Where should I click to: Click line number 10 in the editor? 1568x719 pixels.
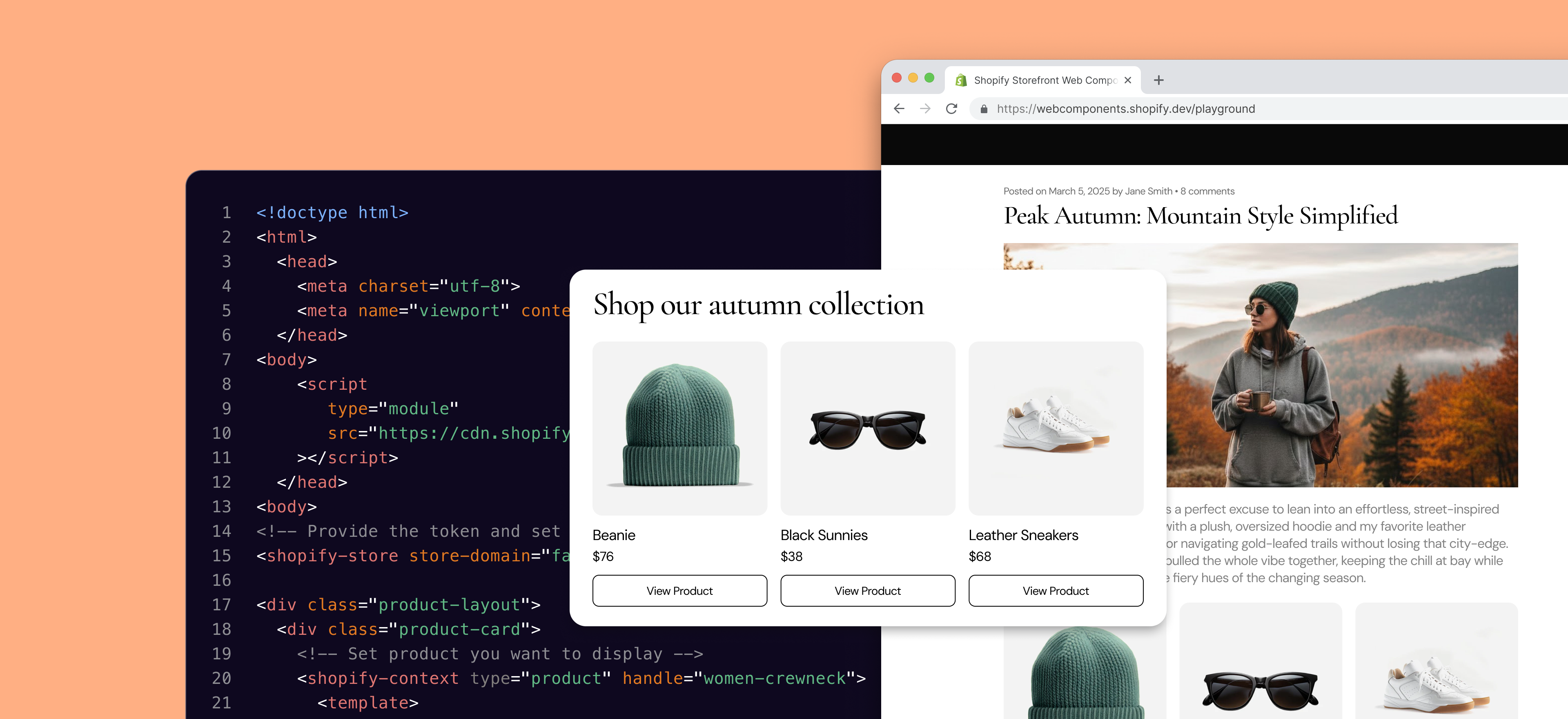tap(222, 433)
